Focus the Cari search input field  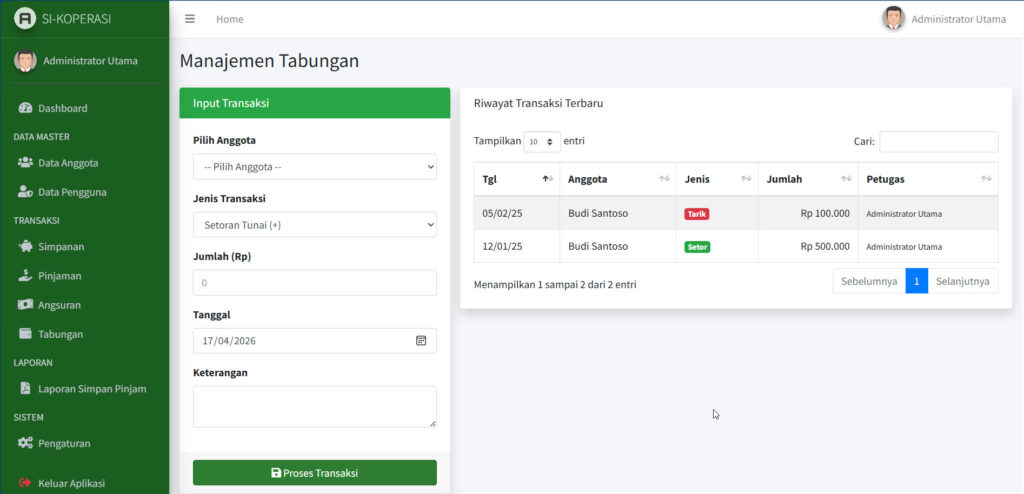pyautogui.click(x=938, y=142)
